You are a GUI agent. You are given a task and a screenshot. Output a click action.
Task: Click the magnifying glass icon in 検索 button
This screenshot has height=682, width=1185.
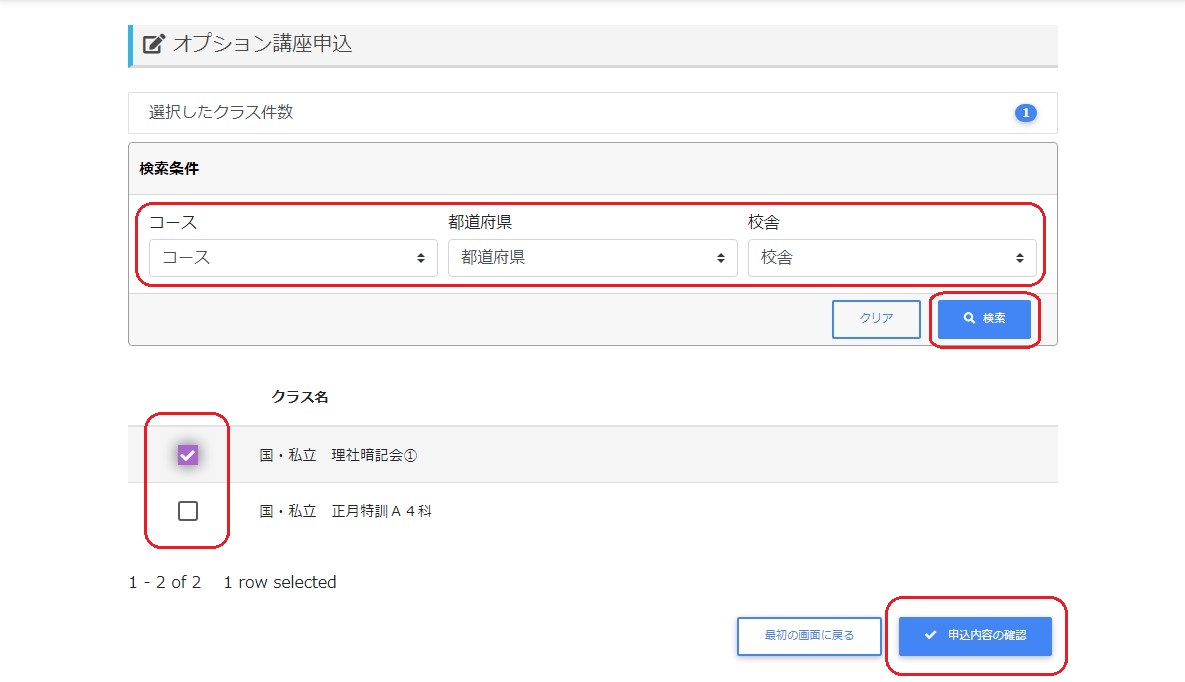(969, 318)
